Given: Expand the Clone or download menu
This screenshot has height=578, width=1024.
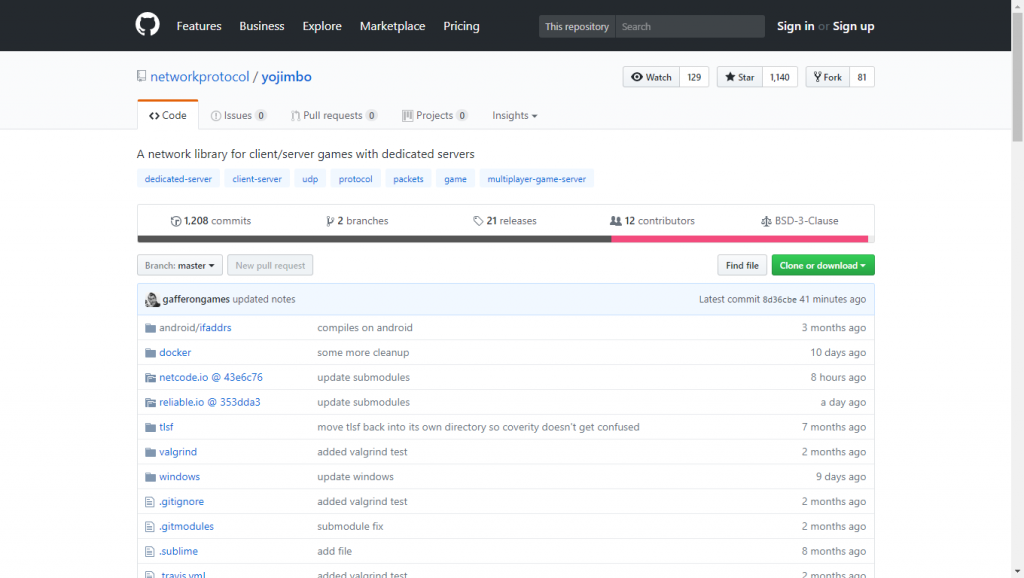Looking at the screenshot, I should 823,265.
